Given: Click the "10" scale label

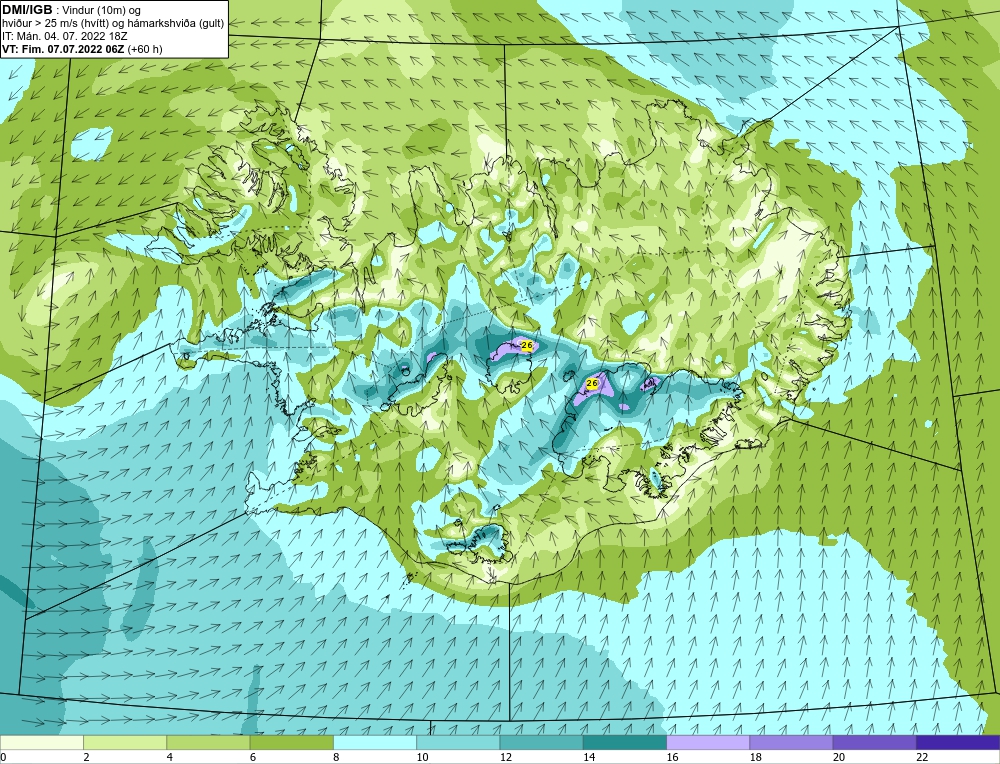Looking at the screenshot, I should point(422,757).
